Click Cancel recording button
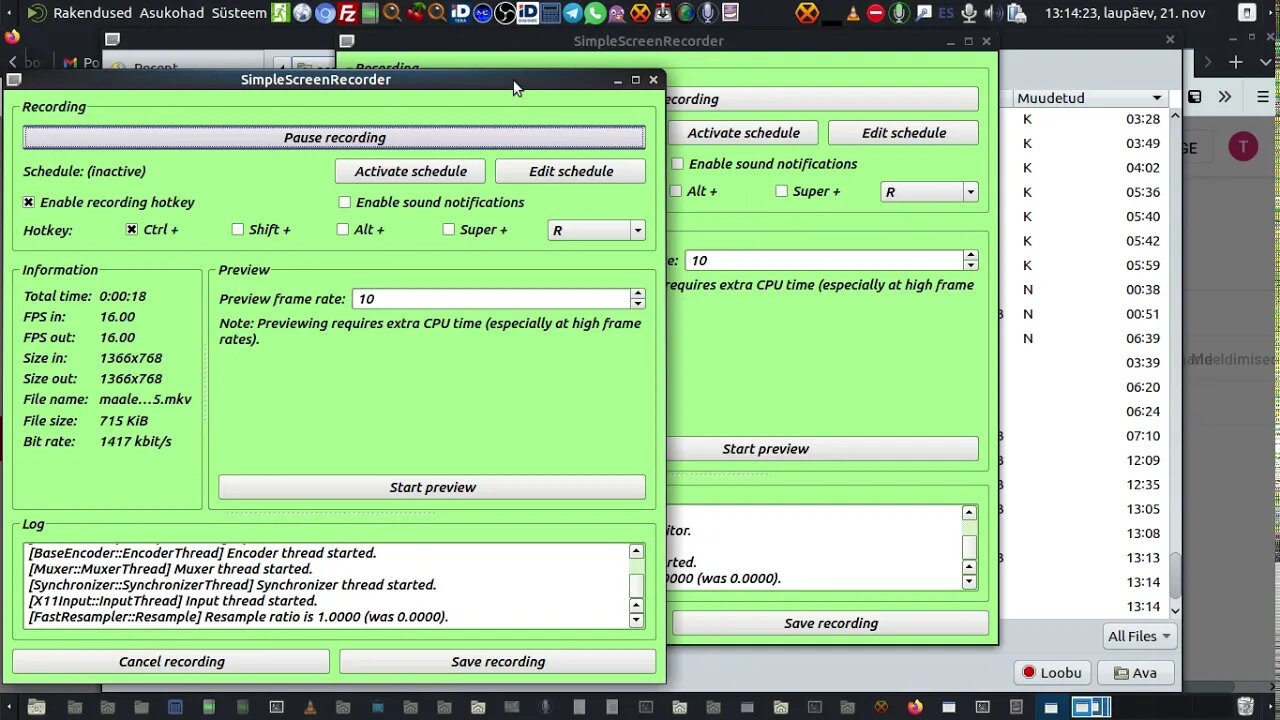The image size is (1280, 720). click(x=171, y=661)
